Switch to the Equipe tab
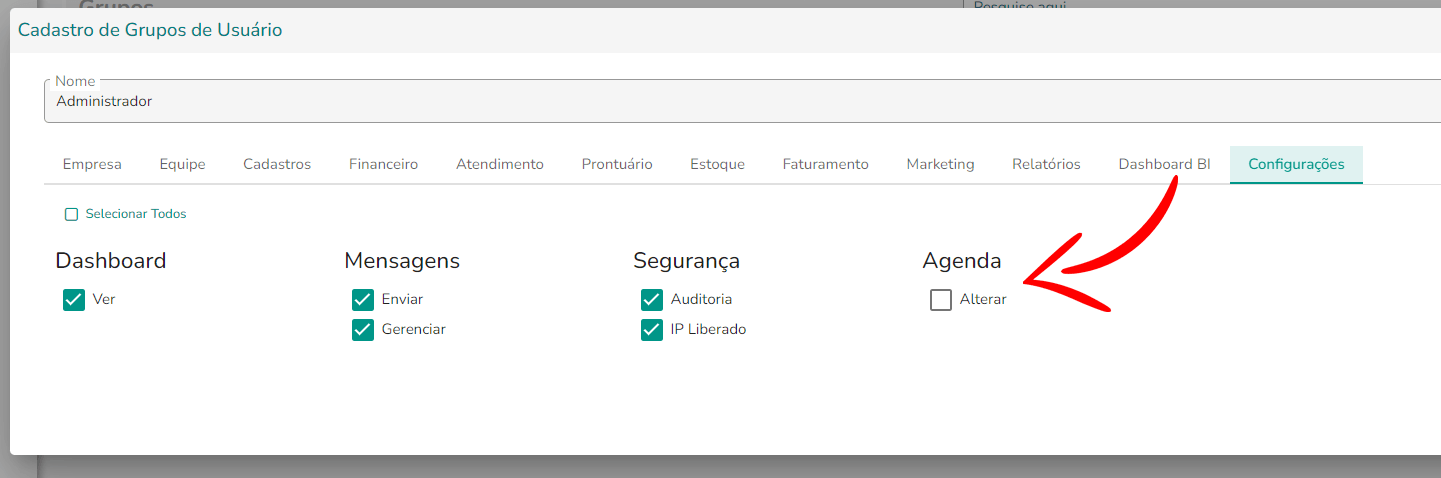Image resolution: width=1441 pixels, height=478 pixels. tap(182, 164)
